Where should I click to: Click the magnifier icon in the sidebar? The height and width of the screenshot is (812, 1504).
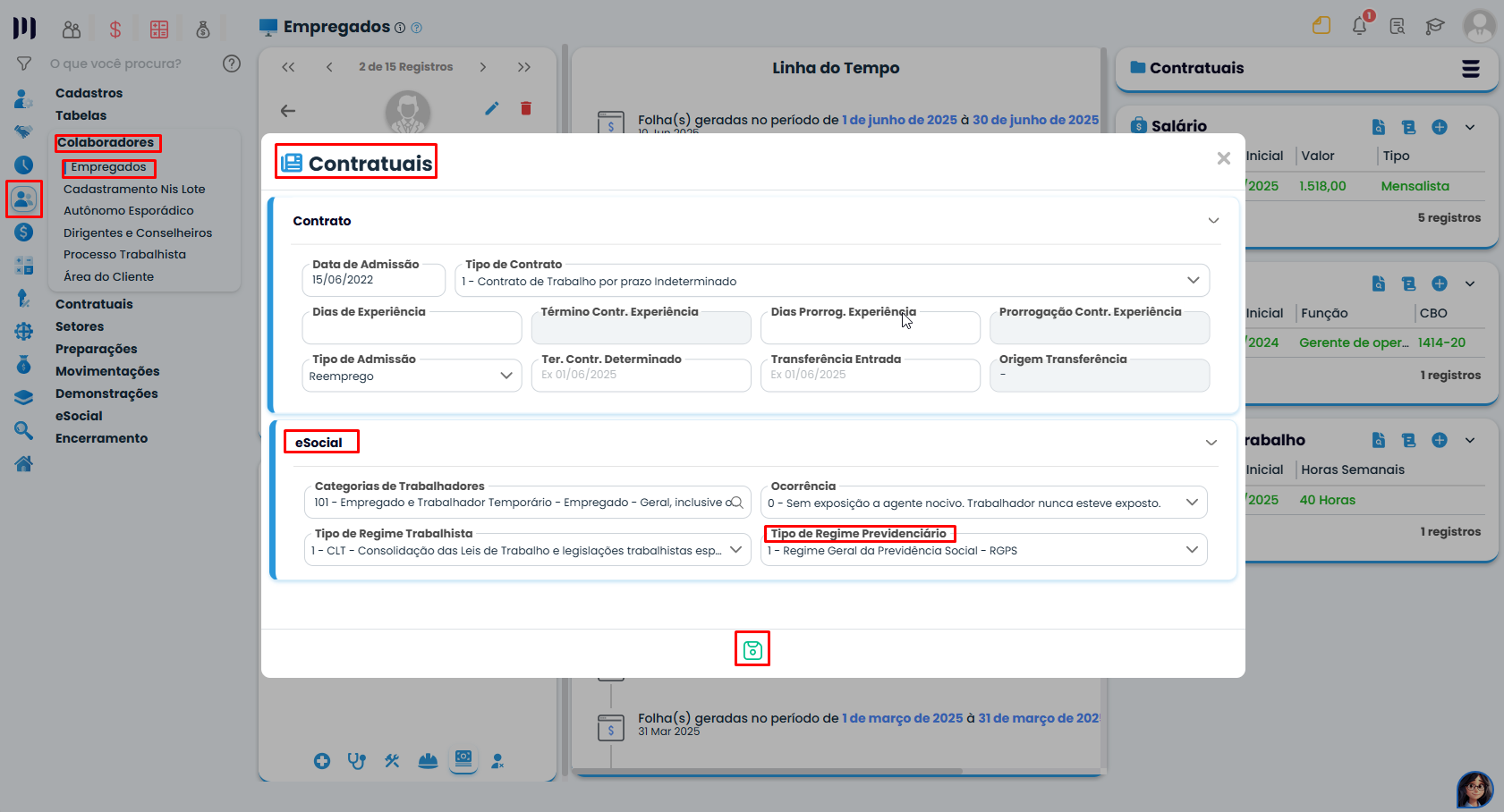coord(24,430)
